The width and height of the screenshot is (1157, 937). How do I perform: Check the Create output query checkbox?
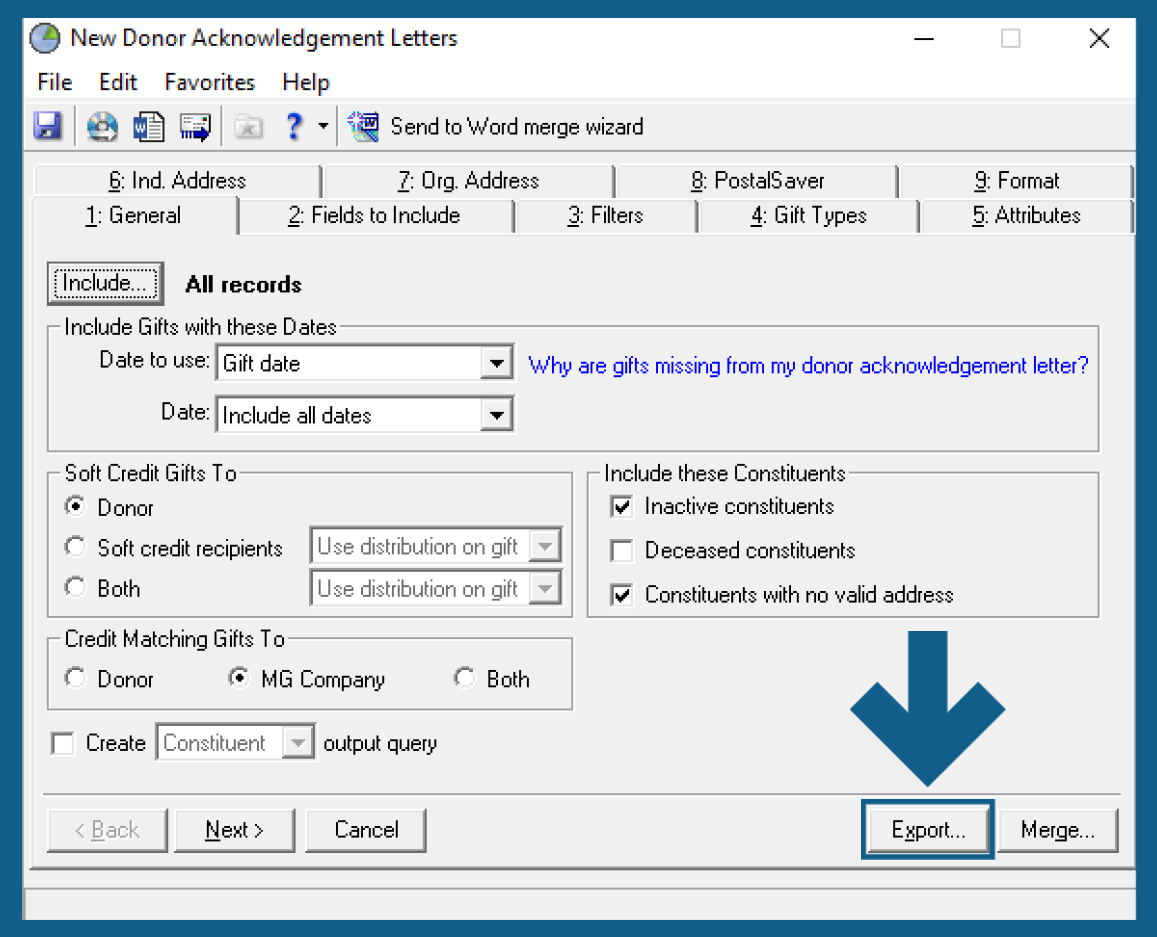pos(63,743)
